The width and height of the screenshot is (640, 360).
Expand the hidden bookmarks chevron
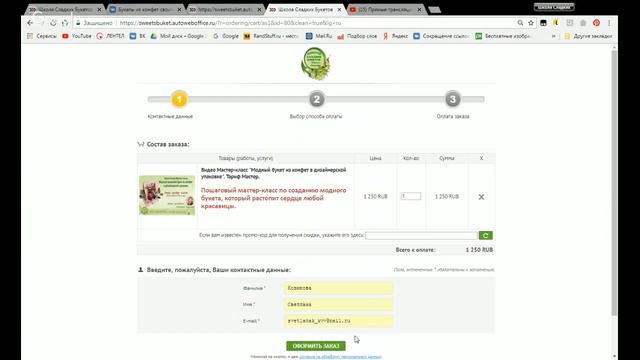click(x=553, y=36)
